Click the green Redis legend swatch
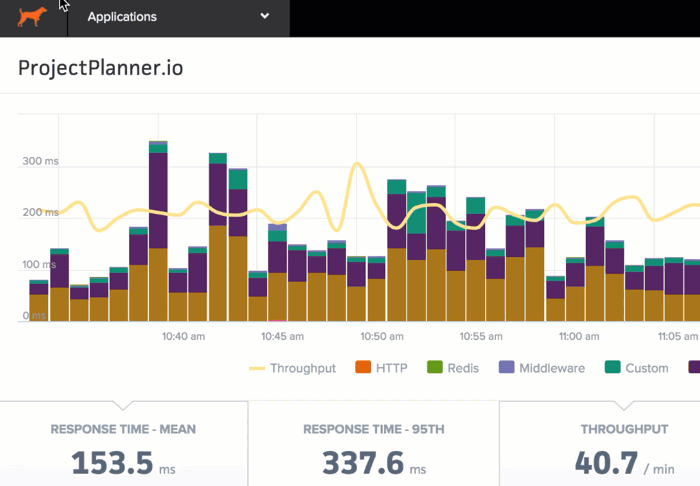 click(435, 367)
